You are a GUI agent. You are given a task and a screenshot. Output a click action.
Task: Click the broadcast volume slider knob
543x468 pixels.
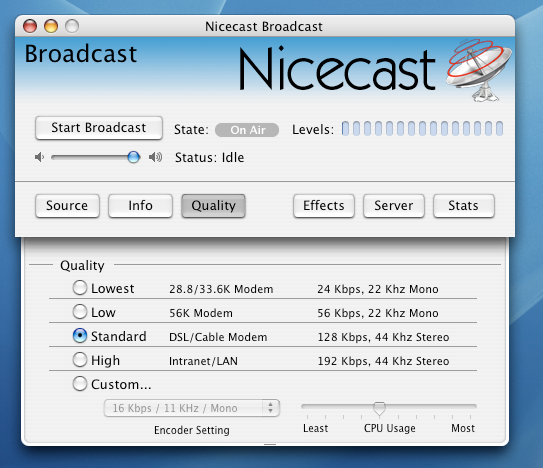pos(133,157)
